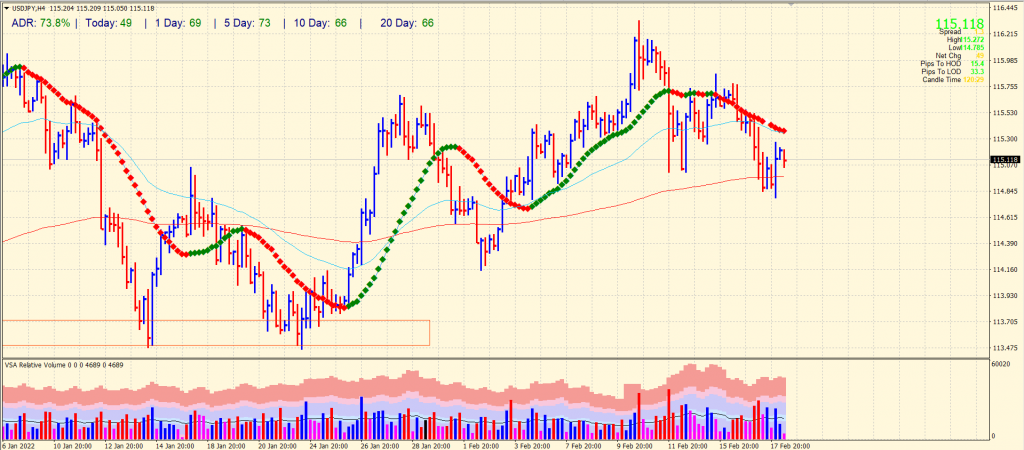Click the 113.930 price scale label
Viewport: 1024px width, 450px height.
coord(1003,295)
